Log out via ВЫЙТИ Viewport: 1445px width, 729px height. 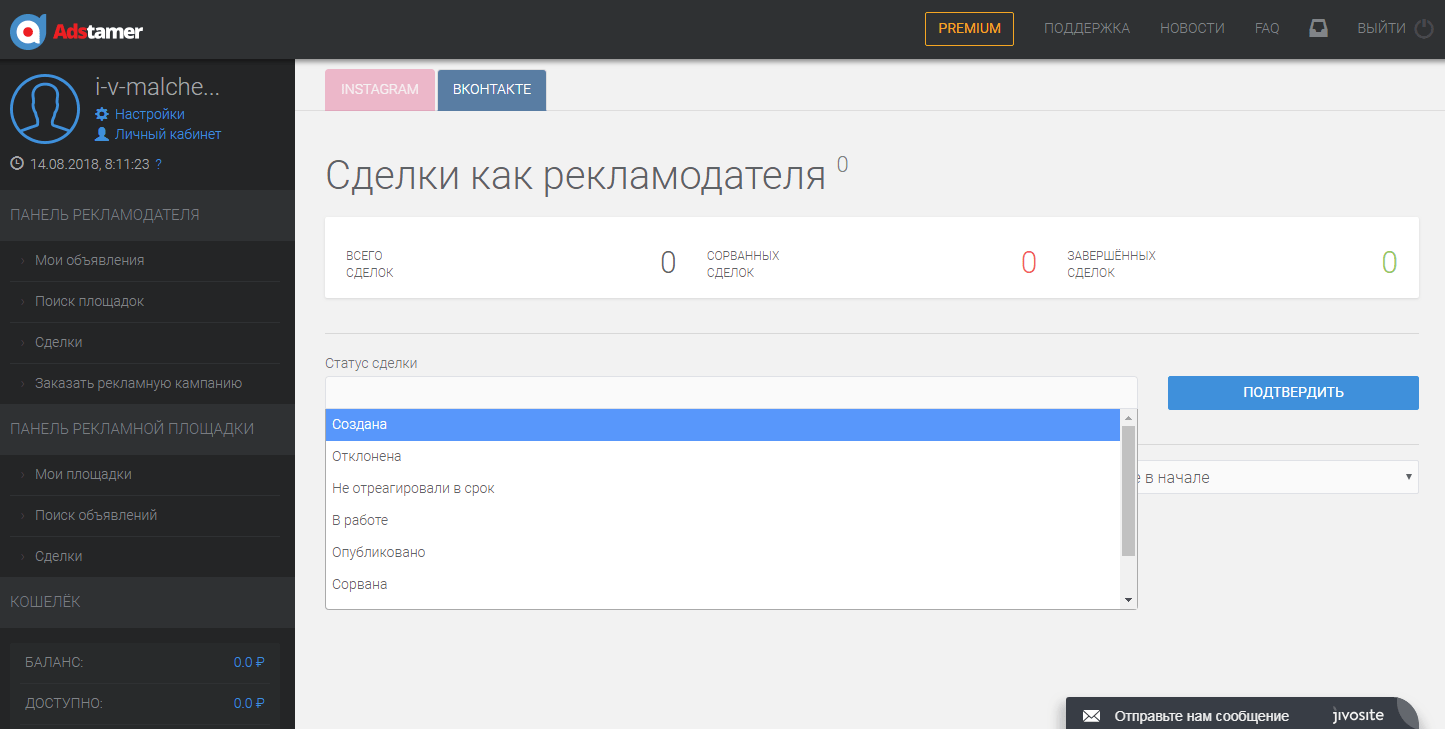(x=1381, y=29)
